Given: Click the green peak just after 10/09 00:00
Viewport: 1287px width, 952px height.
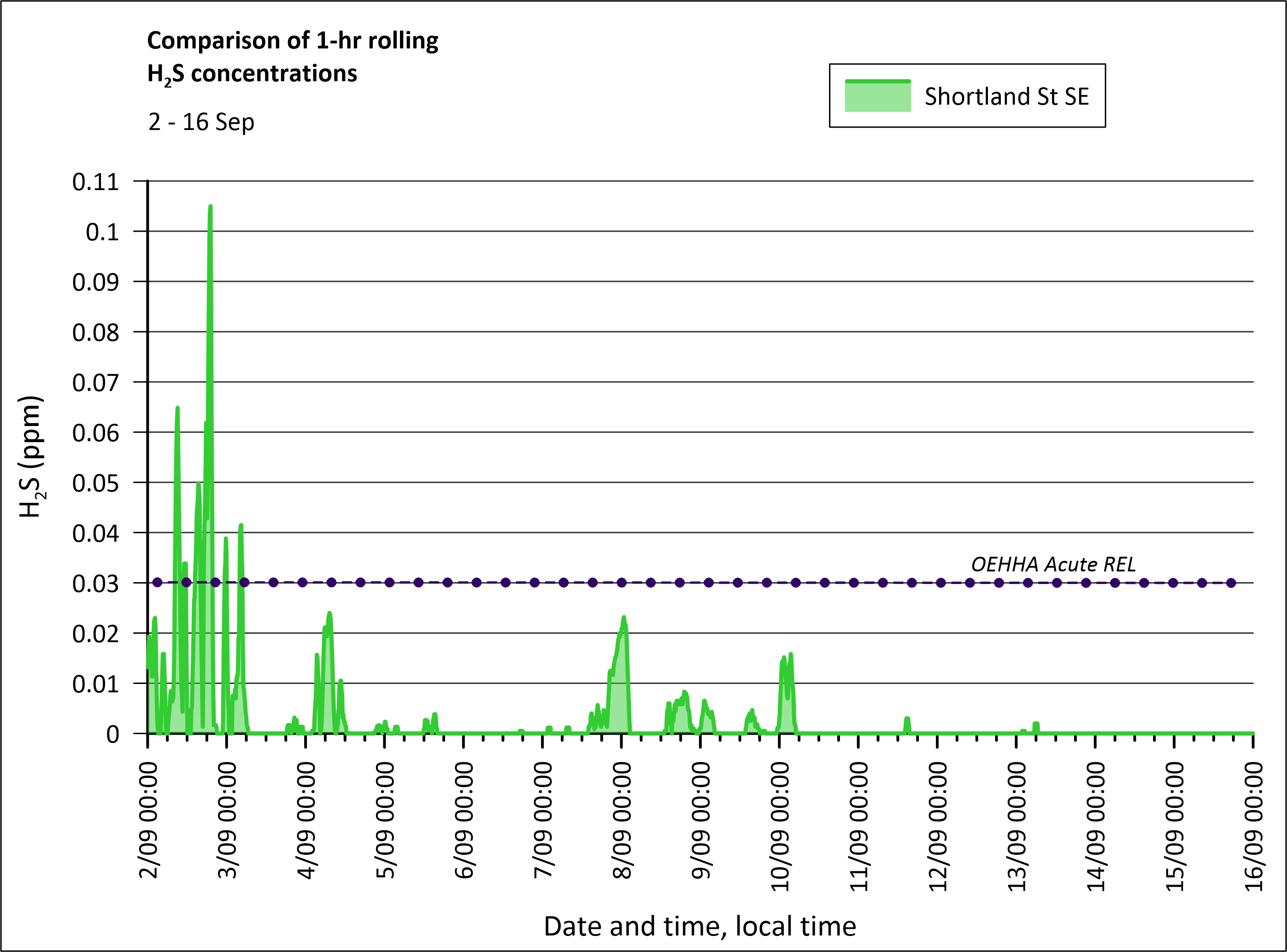Looking at the screenshot, I should click(790, 655).
